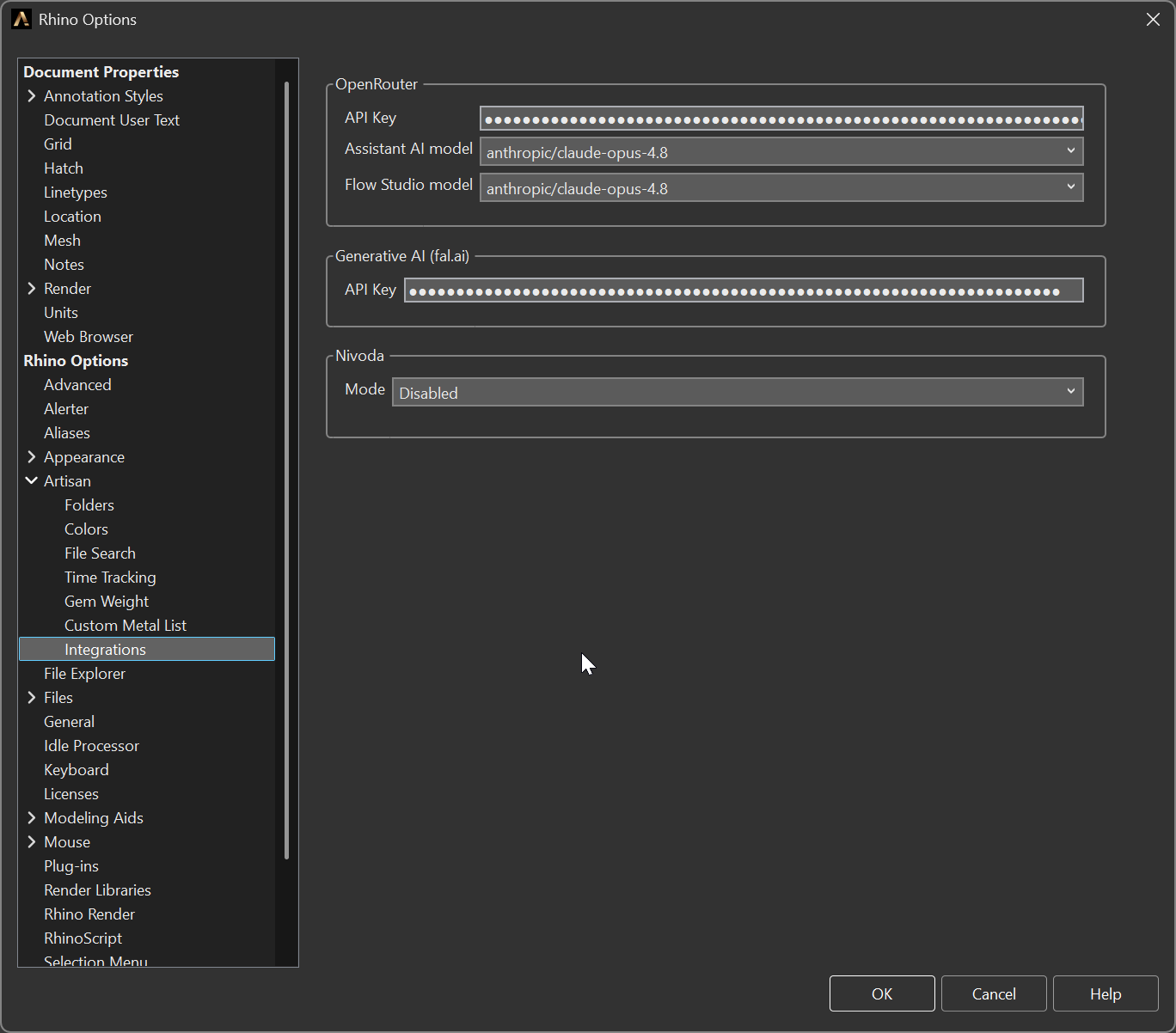This screenshot has height=1033, width=1176.
Task: Select Document User Text in the tree
Action: tap(112, 120)
